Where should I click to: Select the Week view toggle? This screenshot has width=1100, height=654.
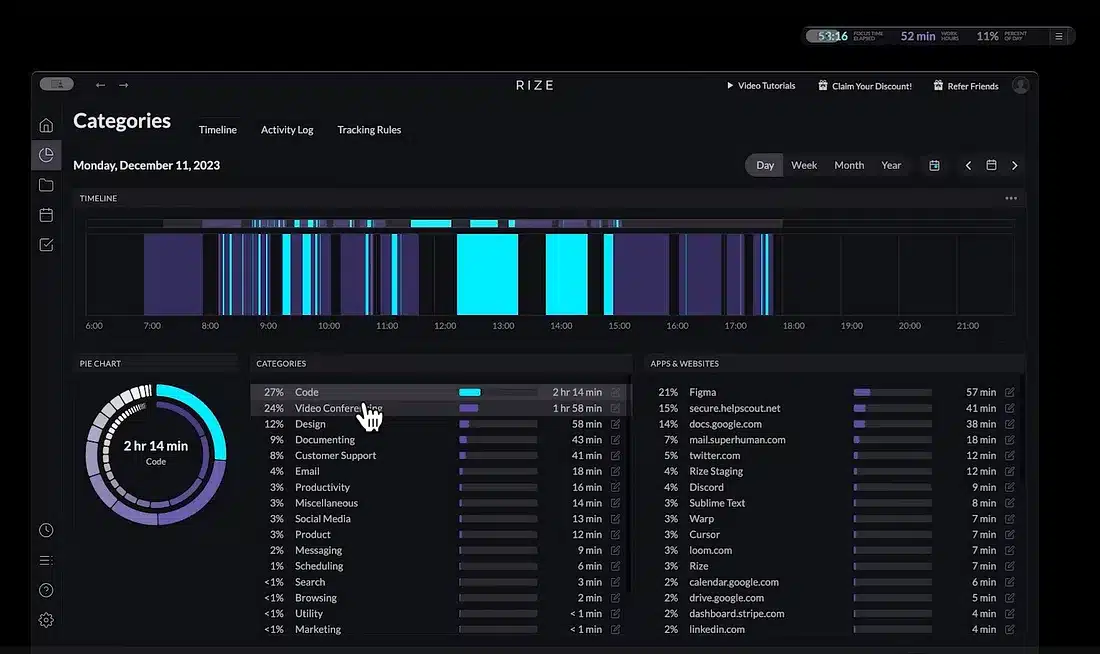(804, 166)
